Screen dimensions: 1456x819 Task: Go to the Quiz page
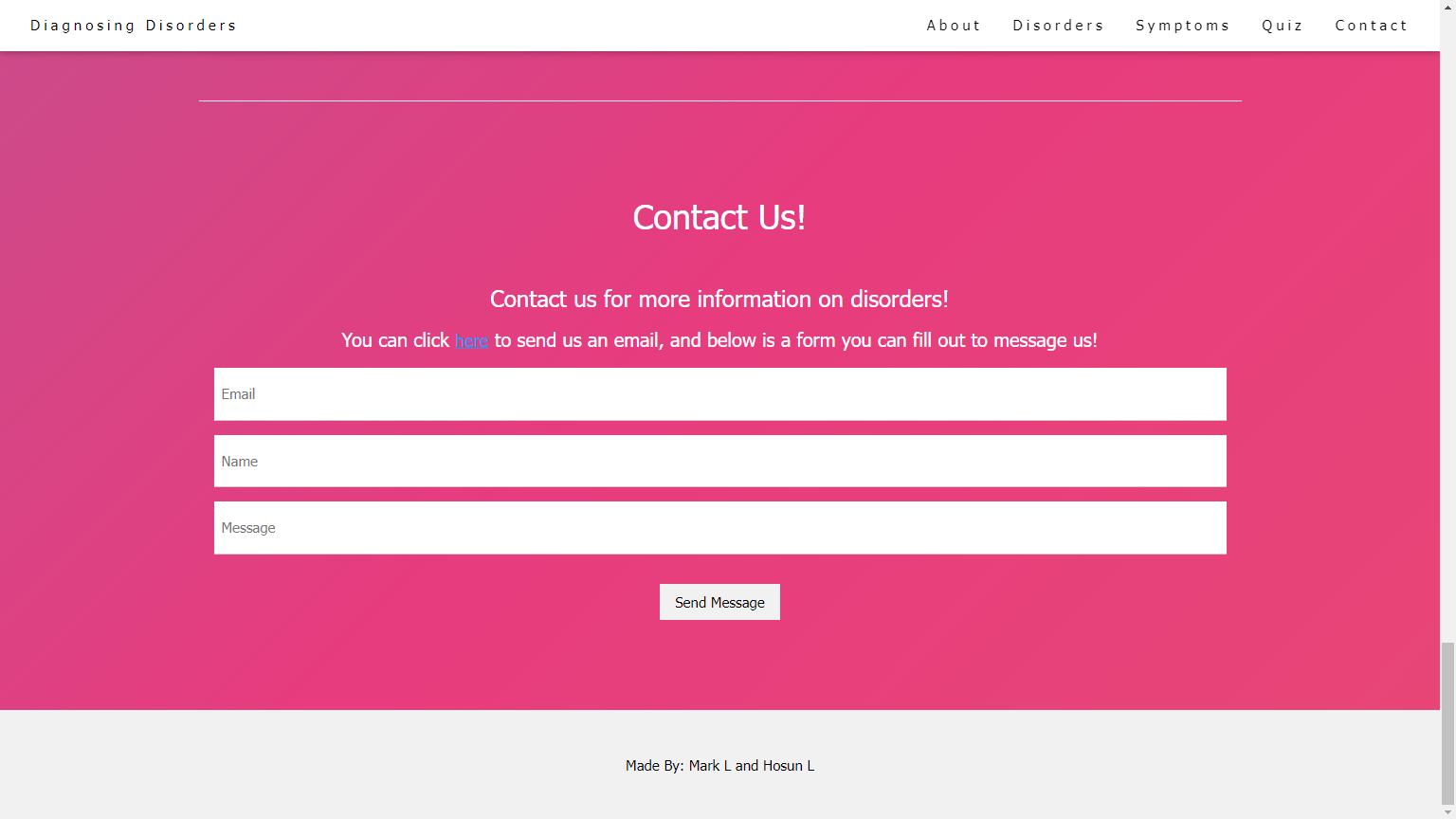pos(1283,25)
